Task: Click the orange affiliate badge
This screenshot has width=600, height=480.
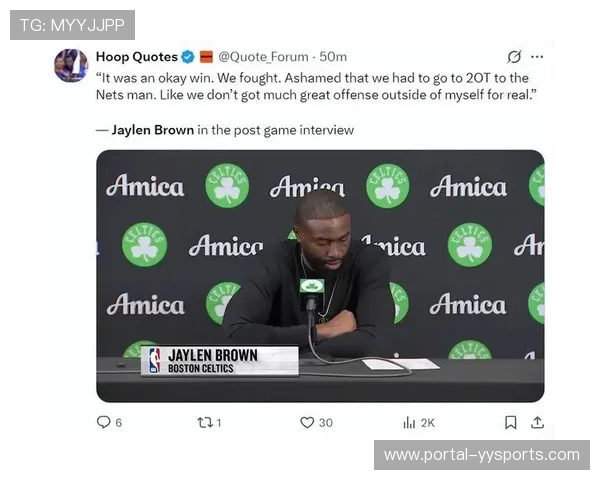Action: click(x=206, y=57)
